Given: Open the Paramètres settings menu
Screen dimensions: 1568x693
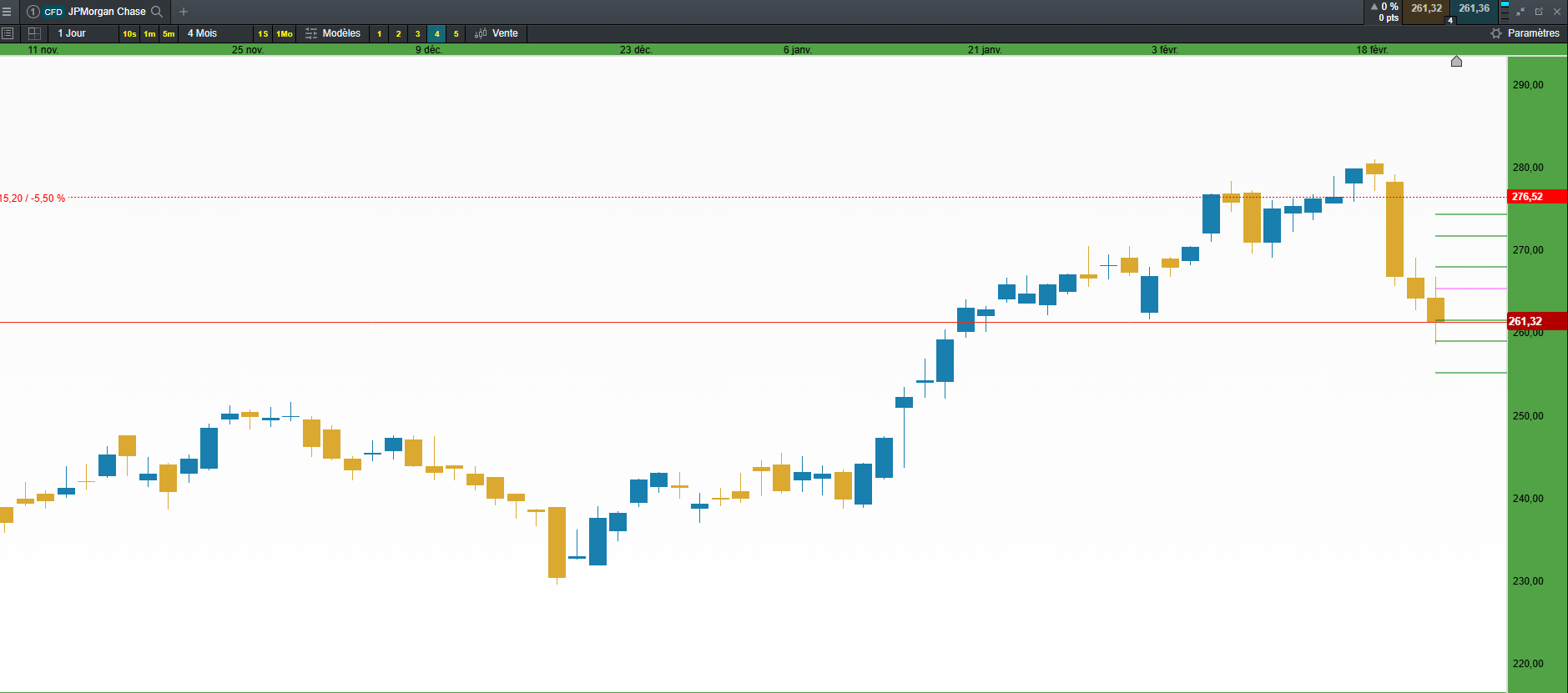Looking at the screenshot, I should pos(1525,33).
